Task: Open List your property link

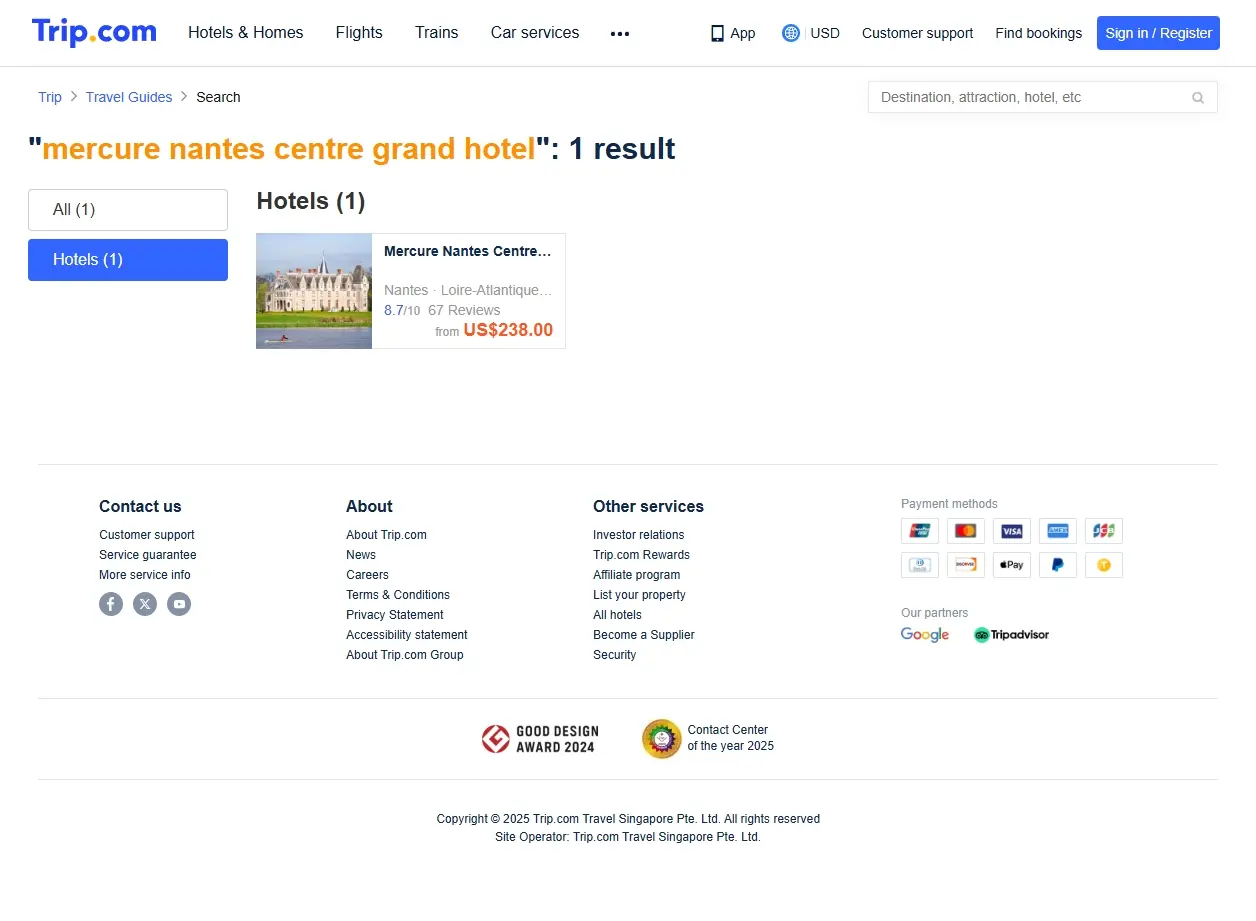Action: 639,595
